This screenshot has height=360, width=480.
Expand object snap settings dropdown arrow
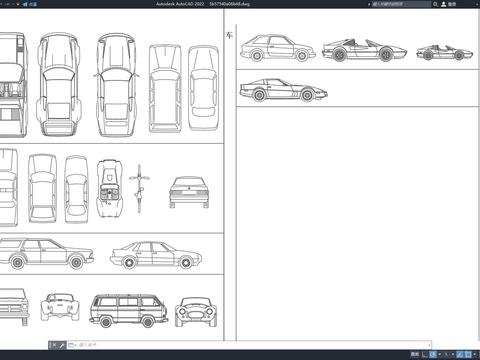(x=475, y=354)
